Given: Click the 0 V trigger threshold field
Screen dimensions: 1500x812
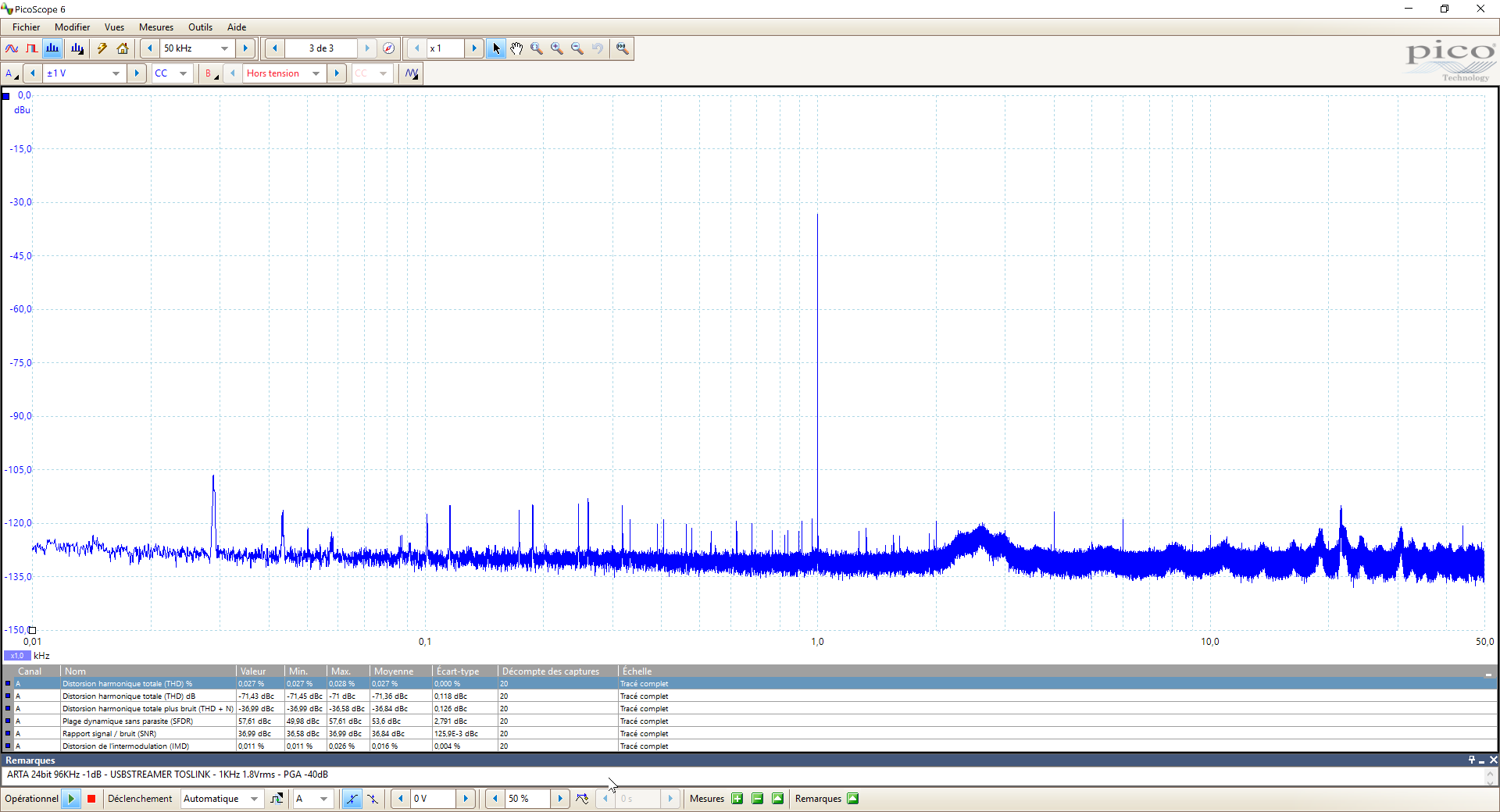Looking at the screenshot, I should point(434,799).
